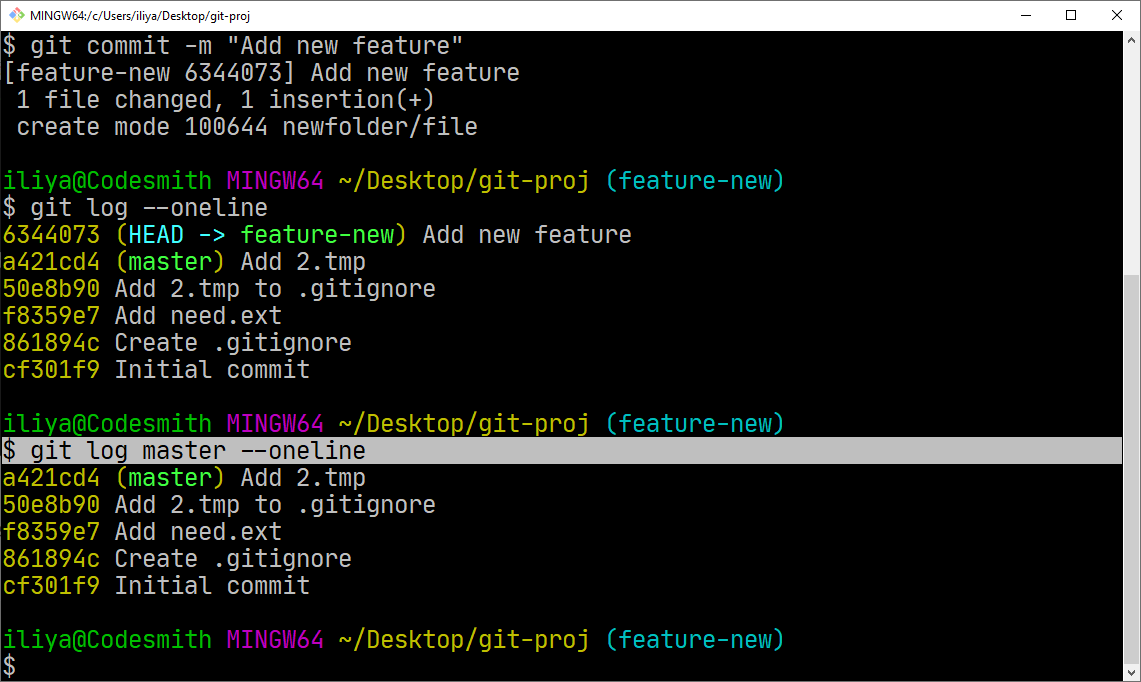The image size is (1141, 682).
Task: Click the scrollbar down arrow
Action: [x=1132, y=673]
